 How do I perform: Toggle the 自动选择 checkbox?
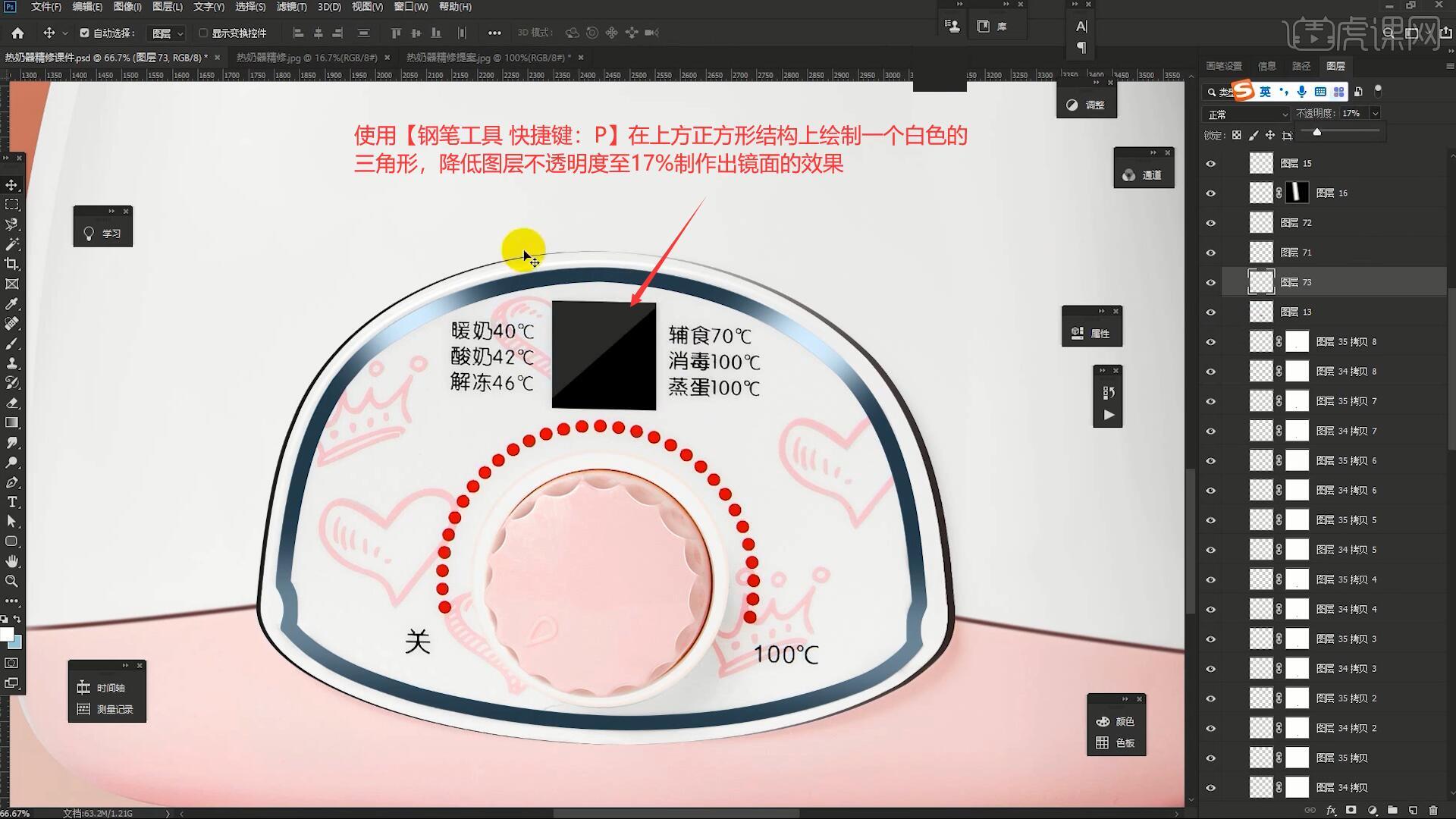click(84, 33)
